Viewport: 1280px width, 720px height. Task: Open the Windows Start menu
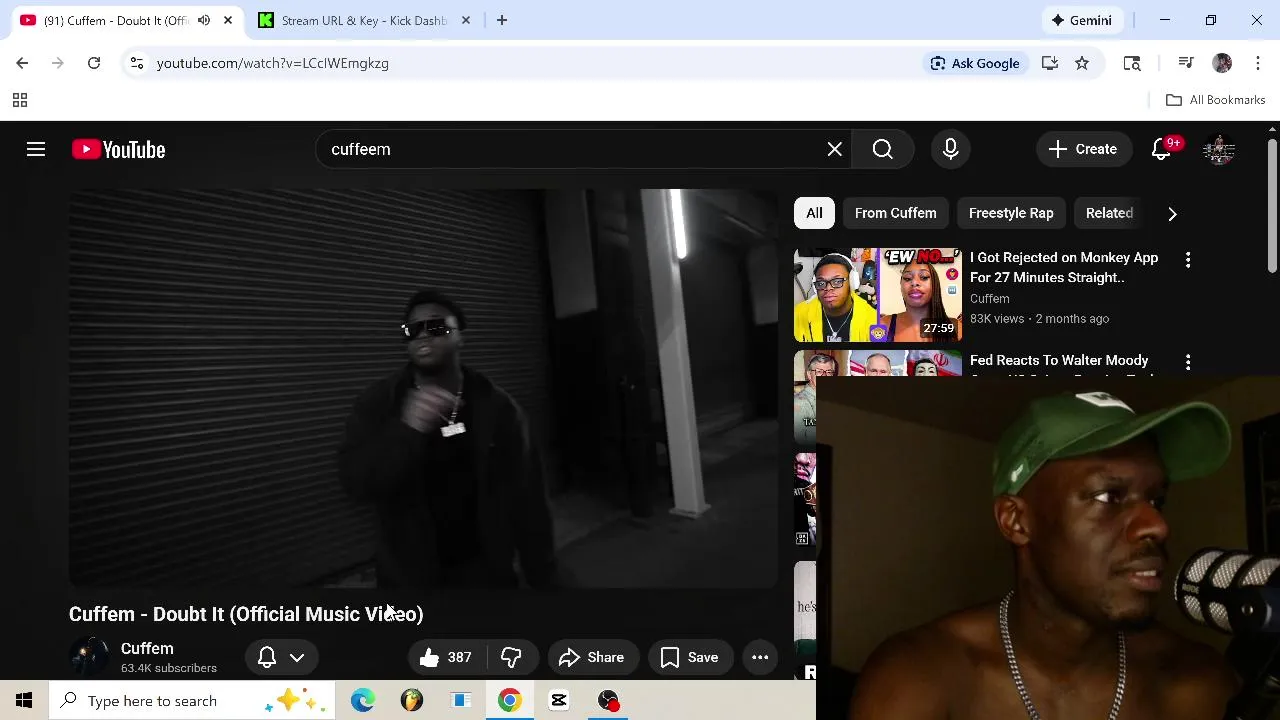pos(24,701)
